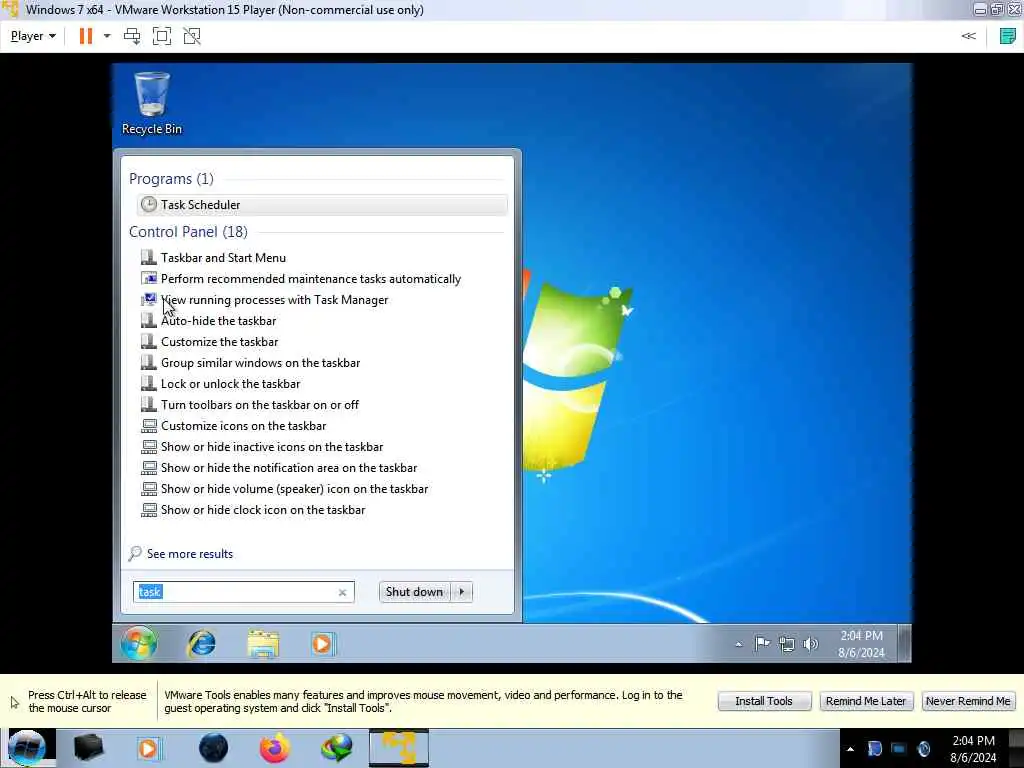
Task: Open the green globe download app on host taskbar
Action: click(x=337, y=748)
